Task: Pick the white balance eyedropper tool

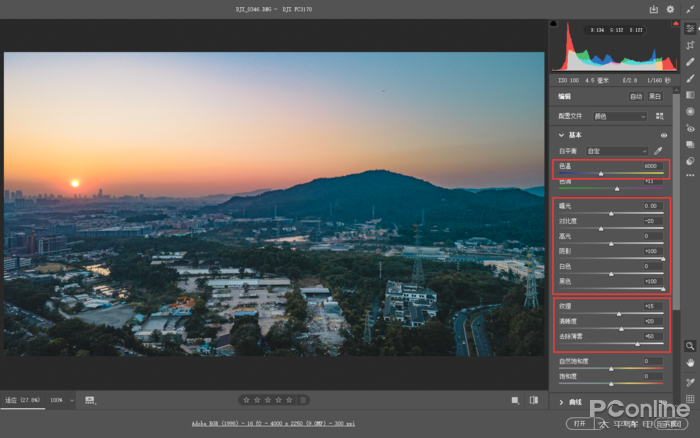Action: point(659,151)
